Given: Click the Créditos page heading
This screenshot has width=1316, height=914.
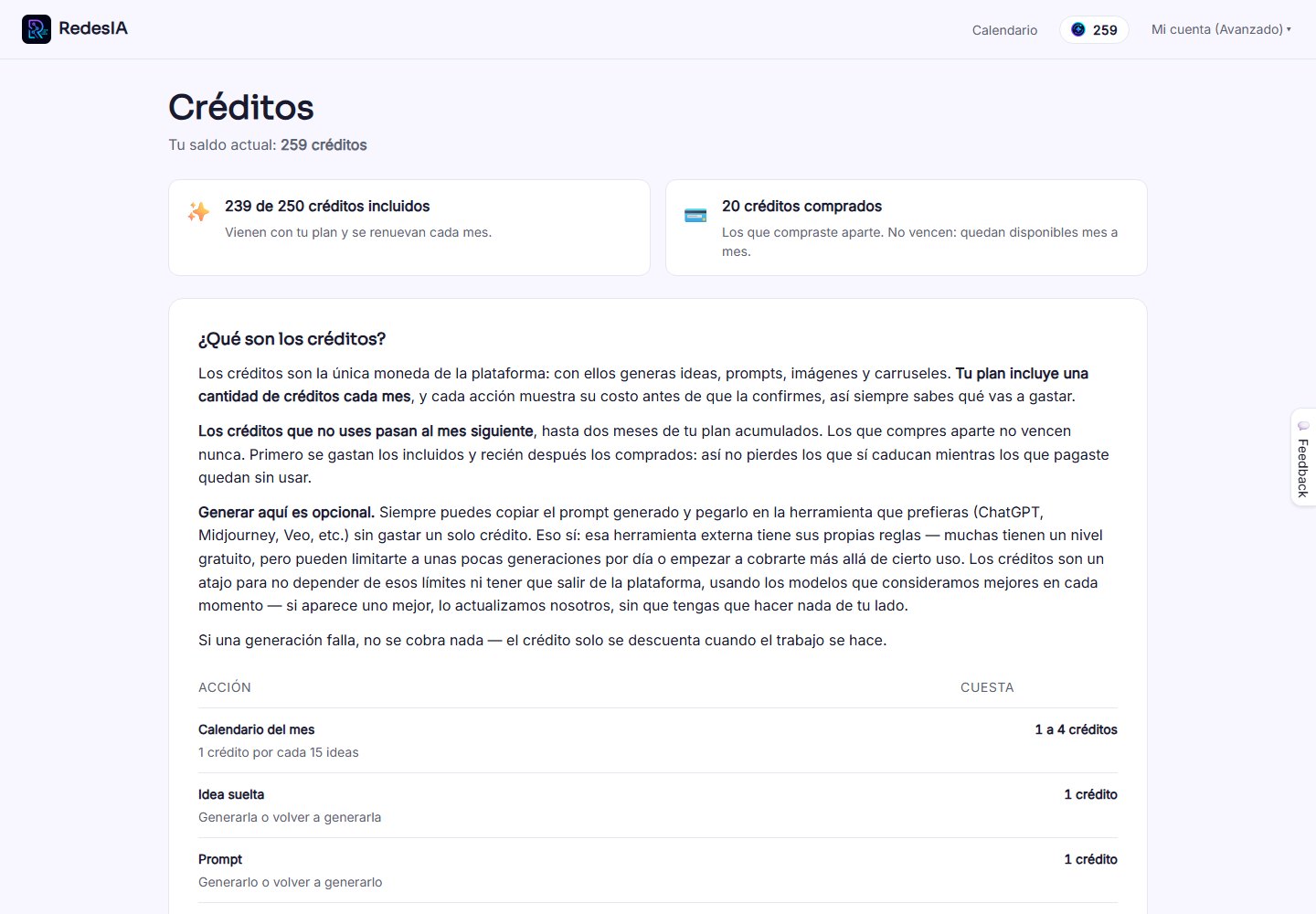Looking at the screenshot, I should 241,107.
